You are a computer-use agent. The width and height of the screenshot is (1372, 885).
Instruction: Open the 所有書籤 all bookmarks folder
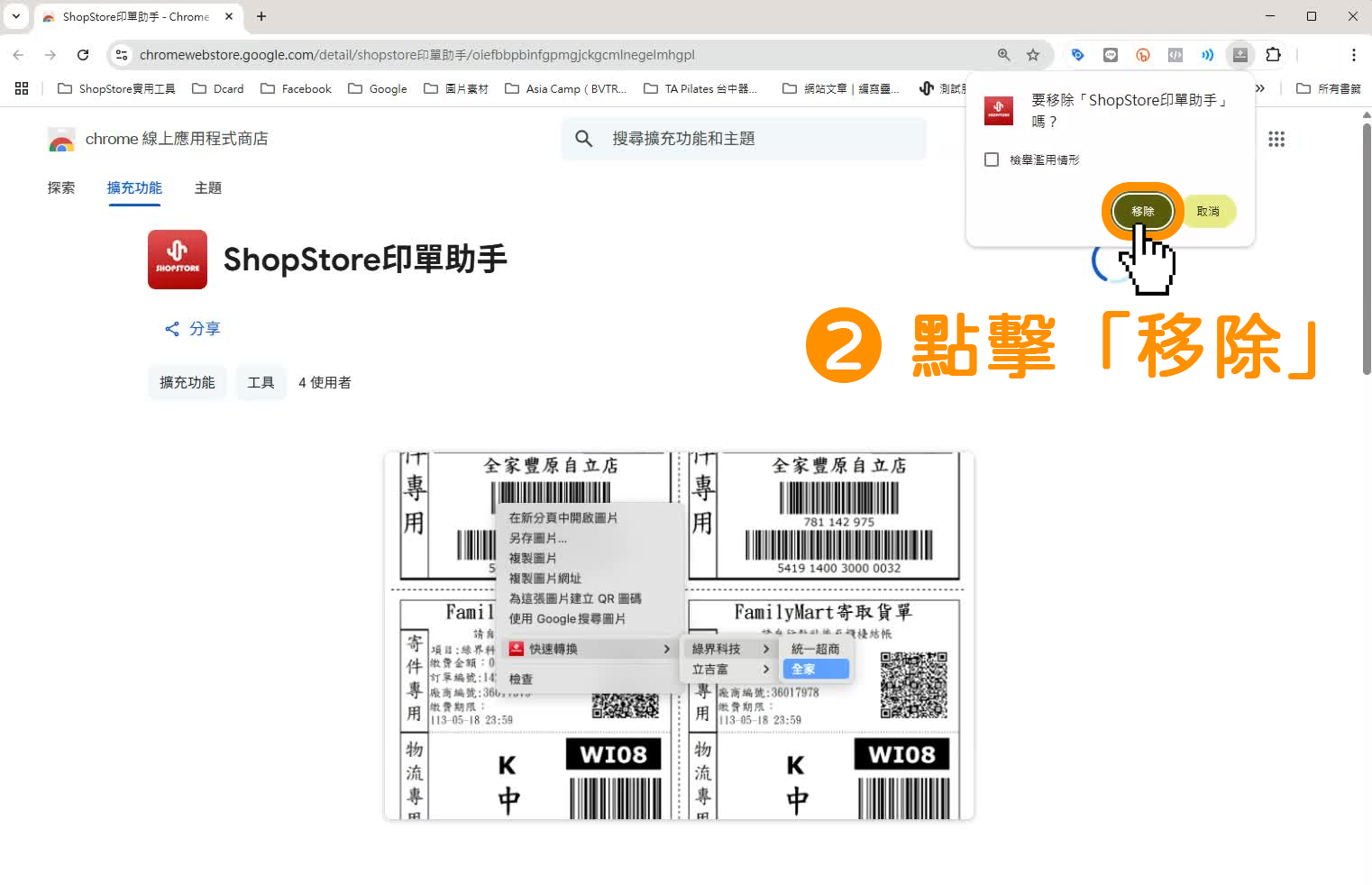(x=1328, y=88)
